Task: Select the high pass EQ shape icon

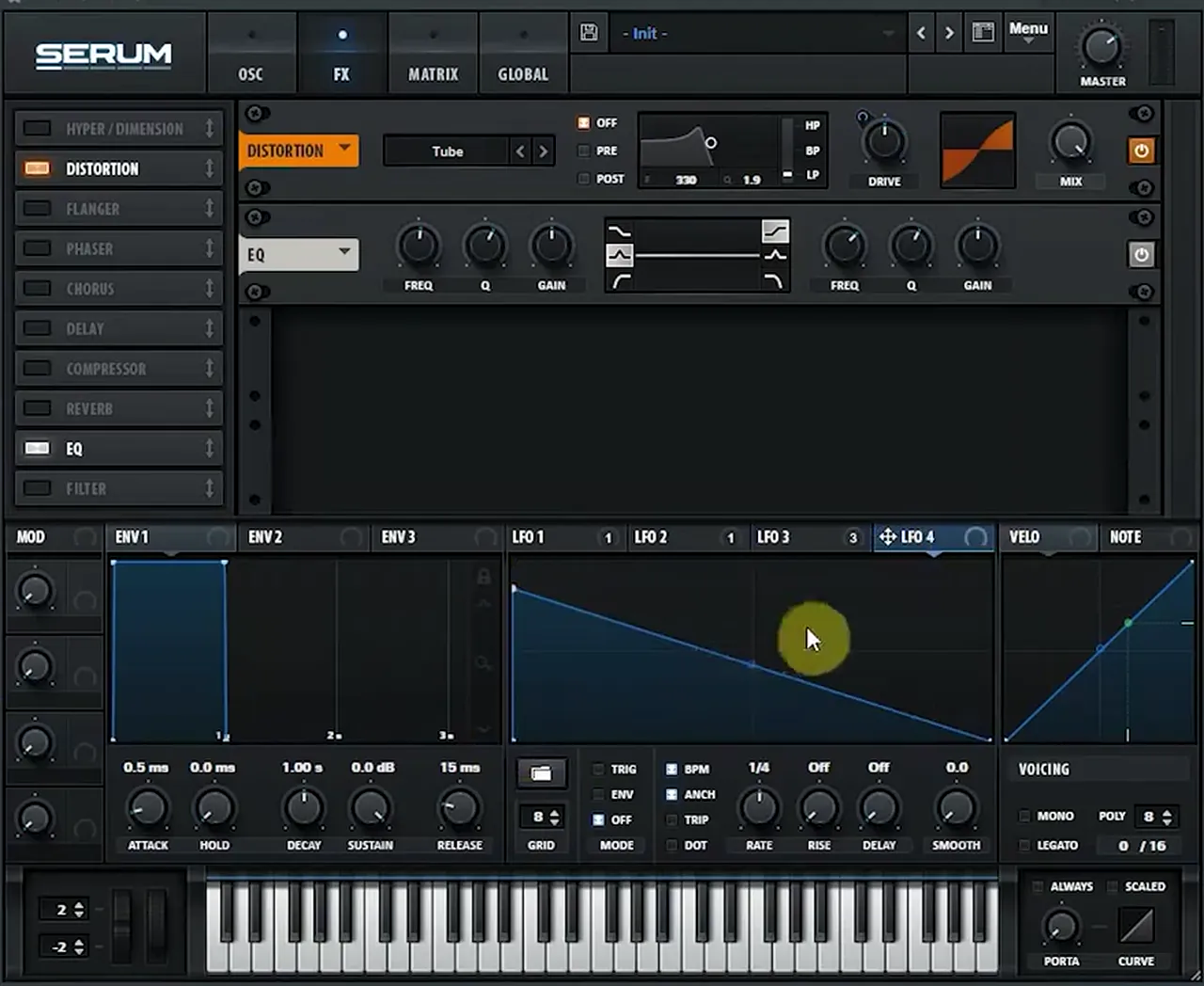Action: (x=619, y=279)
